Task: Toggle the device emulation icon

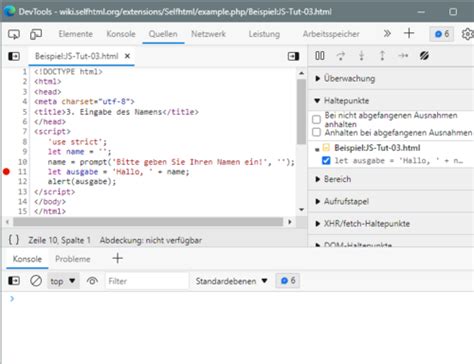Action: (x=36, y=34)
